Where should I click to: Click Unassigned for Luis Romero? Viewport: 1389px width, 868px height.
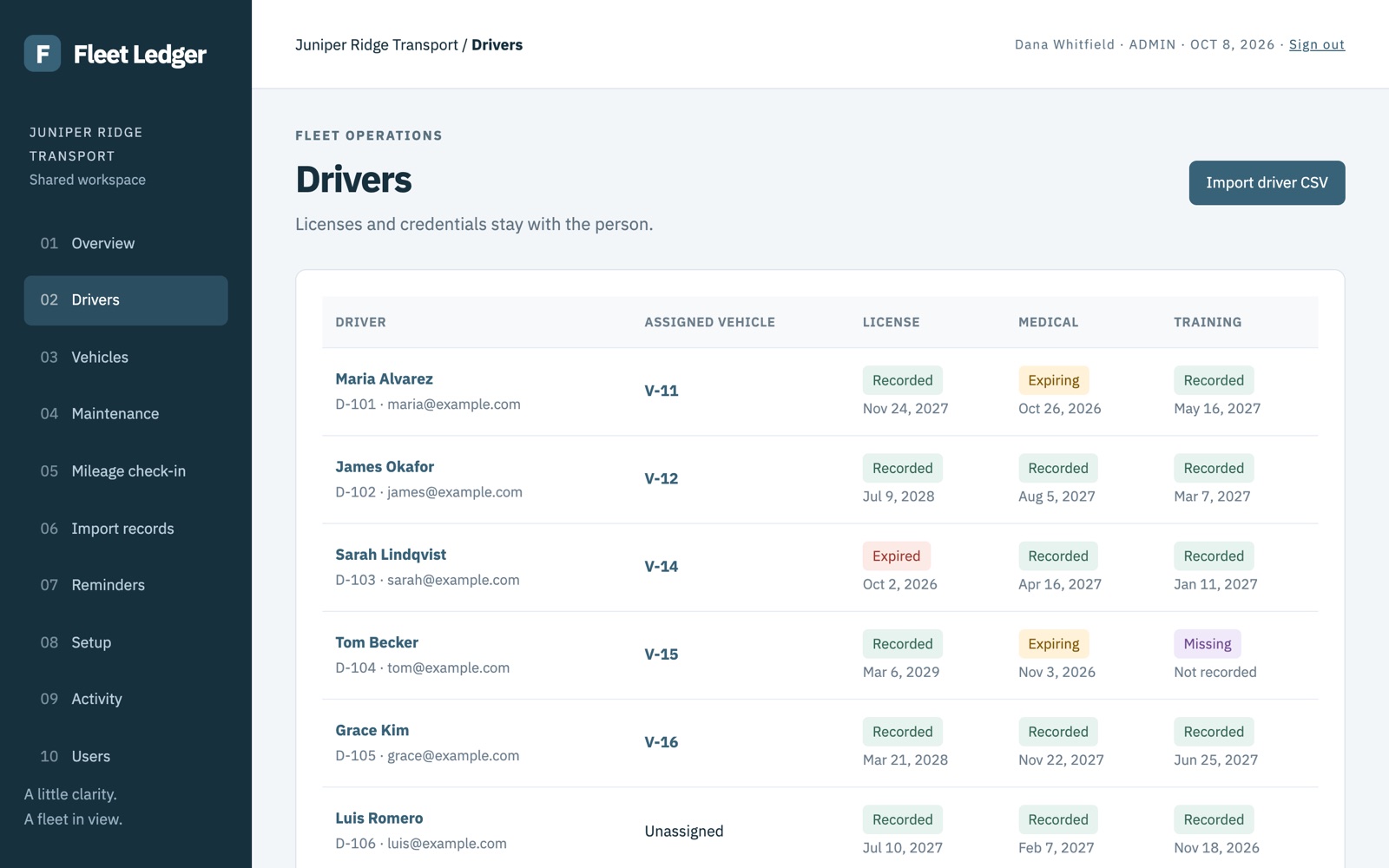(x=684, y=832)
